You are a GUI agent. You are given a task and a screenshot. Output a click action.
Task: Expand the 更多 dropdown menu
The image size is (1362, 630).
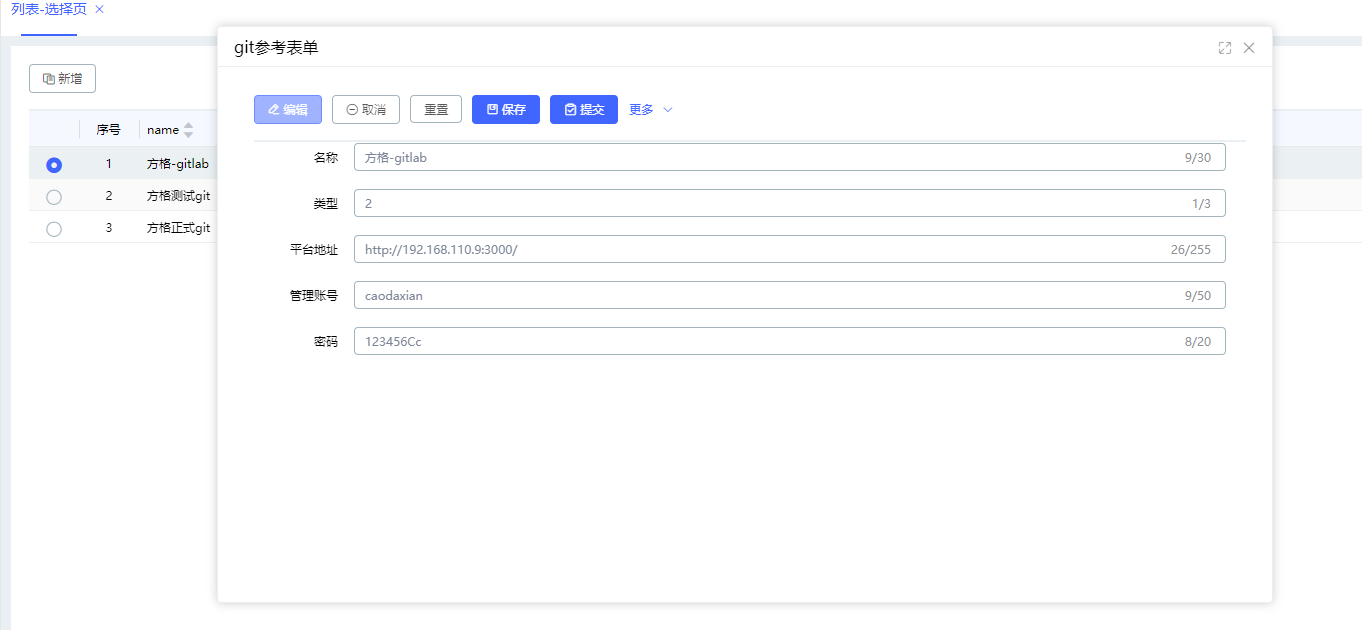[x=651, y=110]
